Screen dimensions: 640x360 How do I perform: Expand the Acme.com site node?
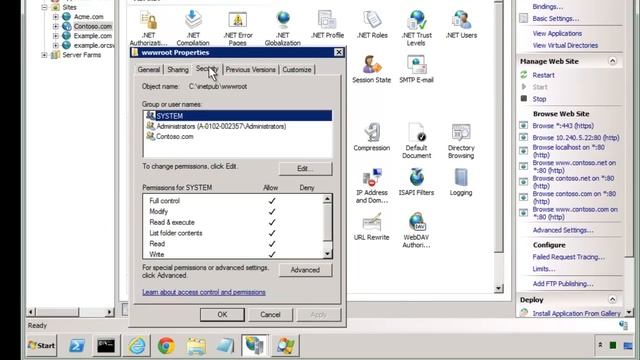(x=56, y=17)
